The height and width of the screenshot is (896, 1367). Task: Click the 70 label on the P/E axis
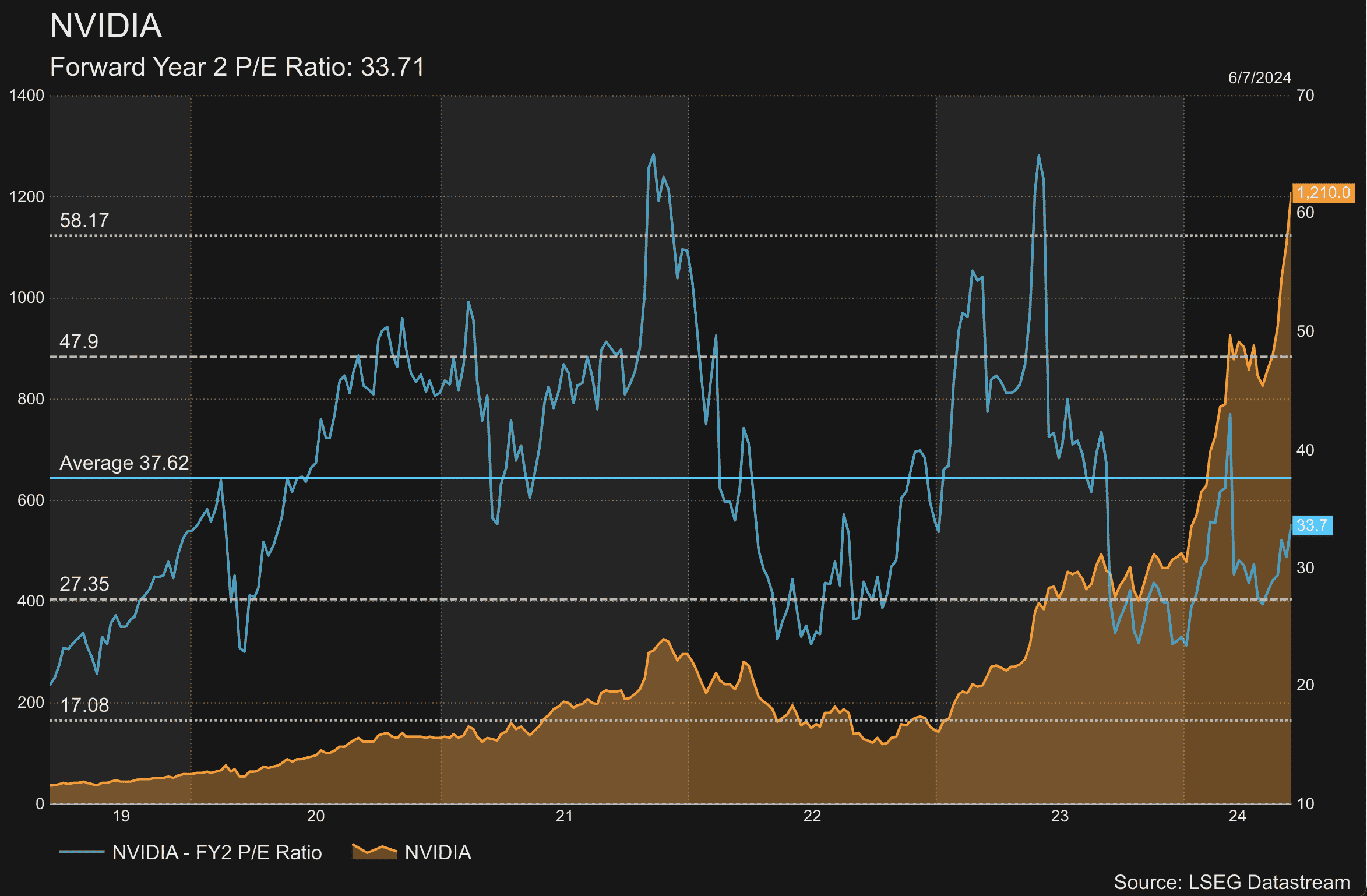tap(1305, 96)
